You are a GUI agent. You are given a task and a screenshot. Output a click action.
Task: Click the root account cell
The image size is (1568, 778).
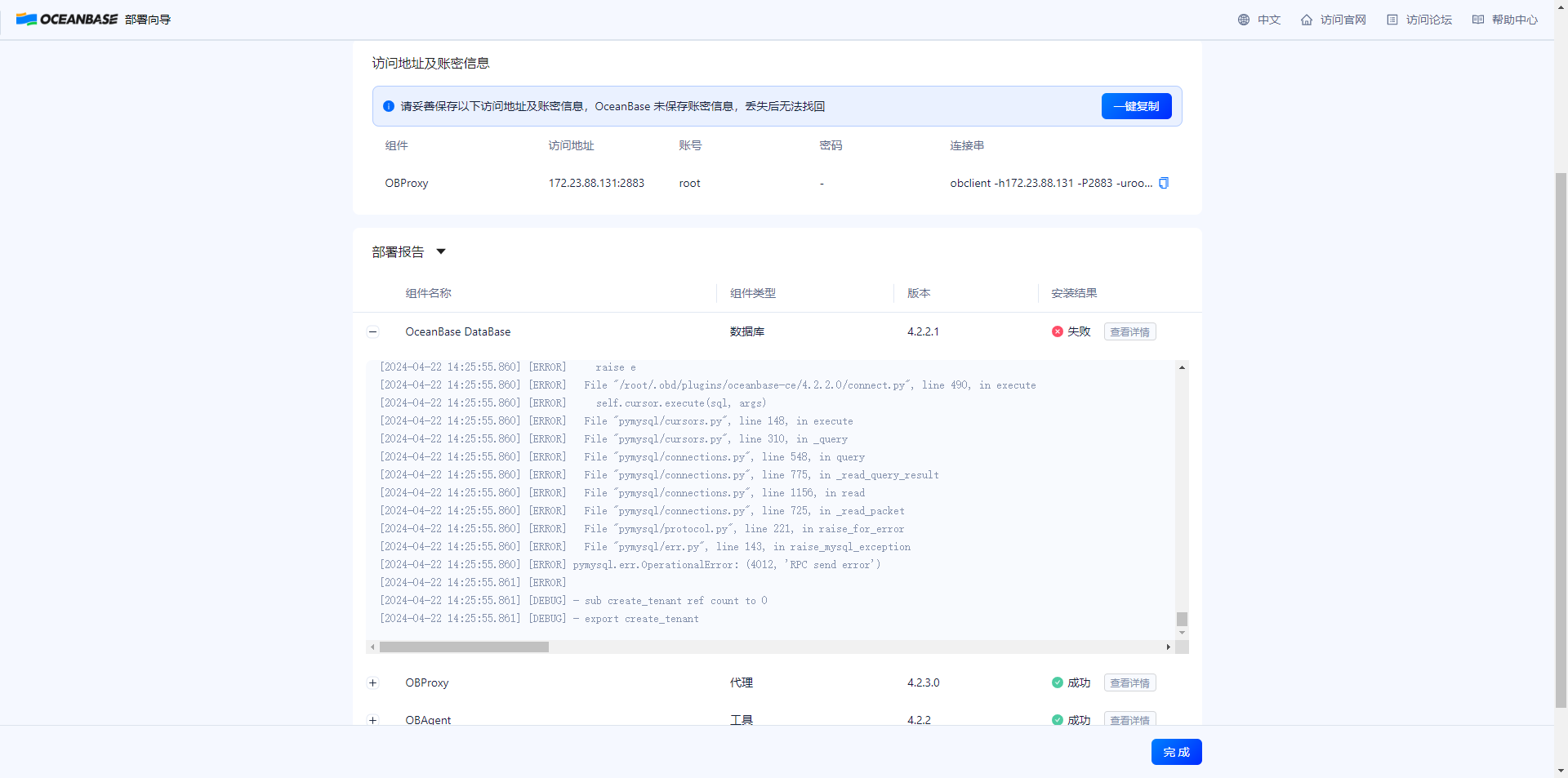tap(689, 183)
